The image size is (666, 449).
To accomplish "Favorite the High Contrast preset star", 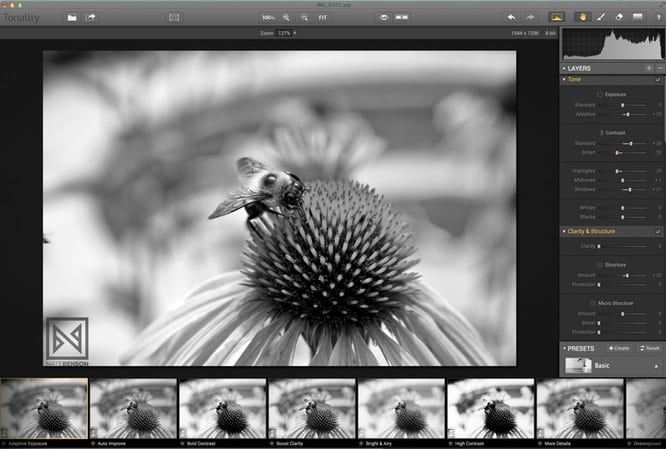I will point(450,443).
